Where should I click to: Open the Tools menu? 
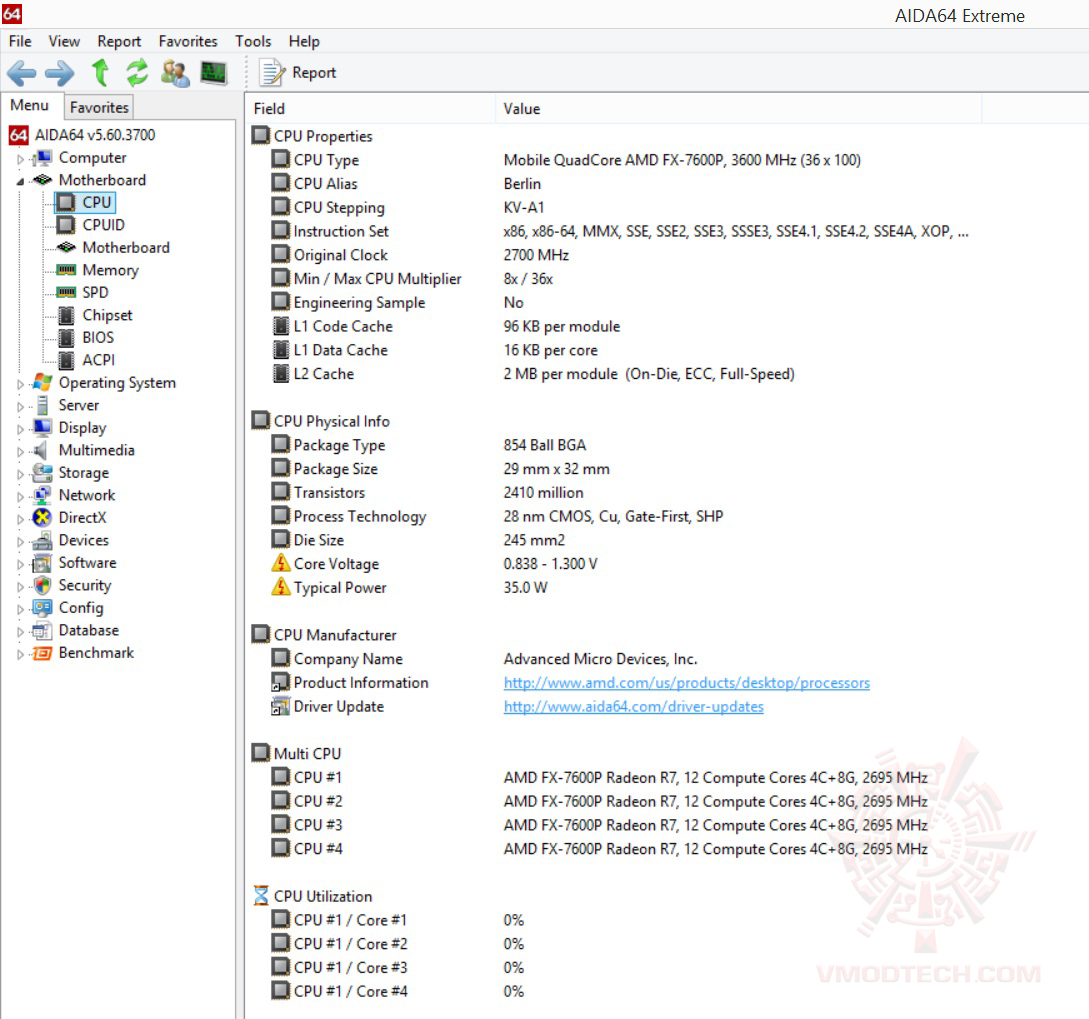(253, 41)
